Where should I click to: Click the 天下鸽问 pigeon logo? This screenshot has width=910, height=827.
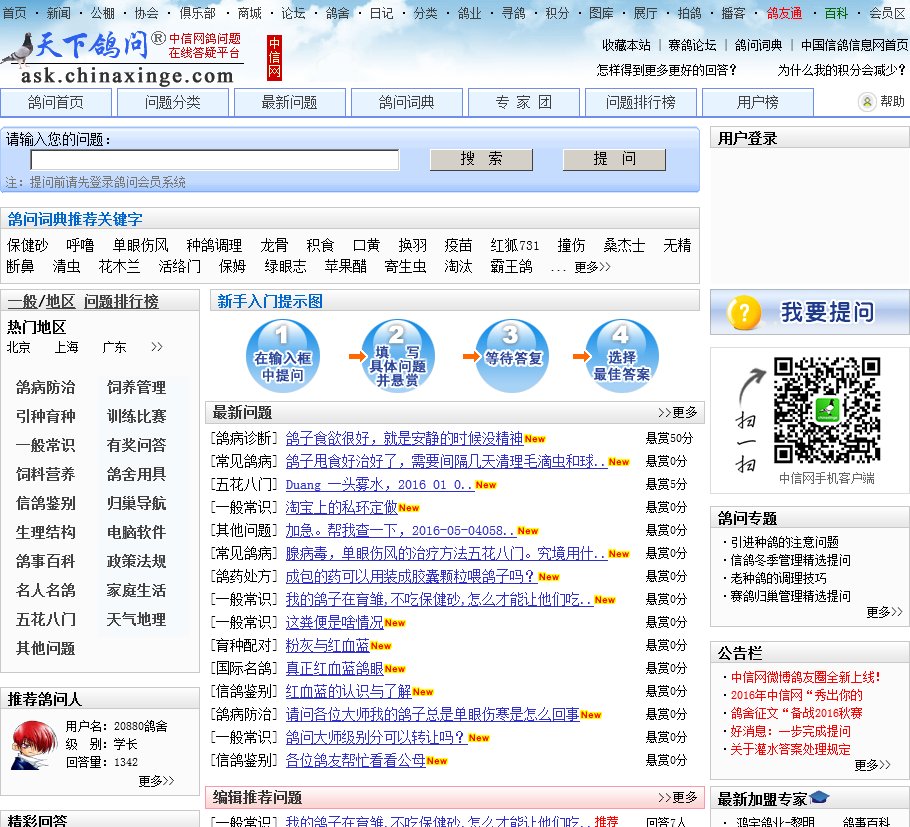tap(122, 58)
